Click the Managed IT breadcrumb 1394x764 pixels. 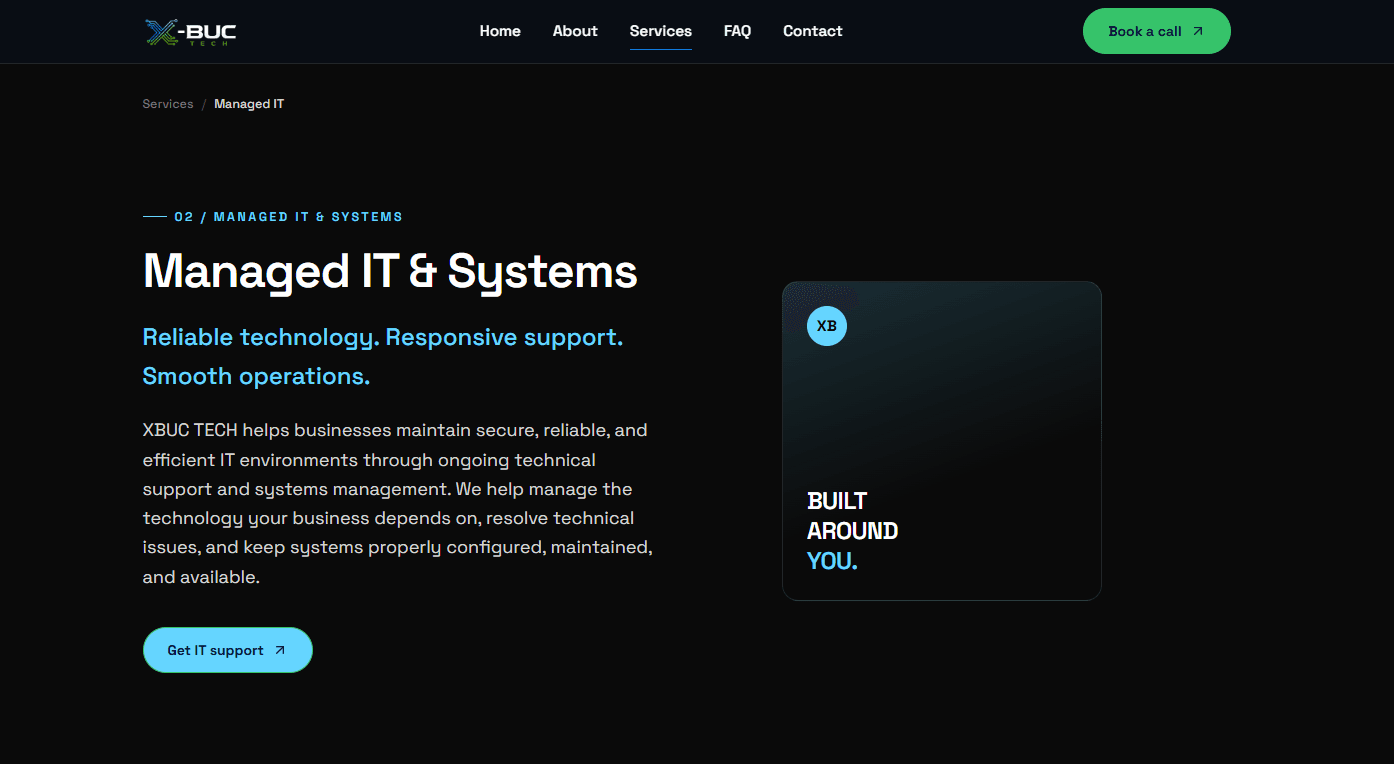coord(249,104)
